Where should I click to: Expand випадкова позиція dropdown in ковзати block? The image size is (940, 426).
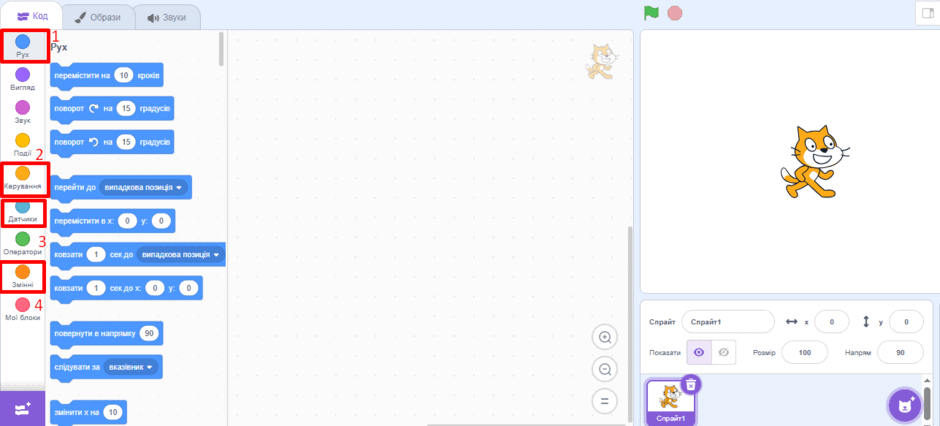pyautogui.click(x=180, y=255)
